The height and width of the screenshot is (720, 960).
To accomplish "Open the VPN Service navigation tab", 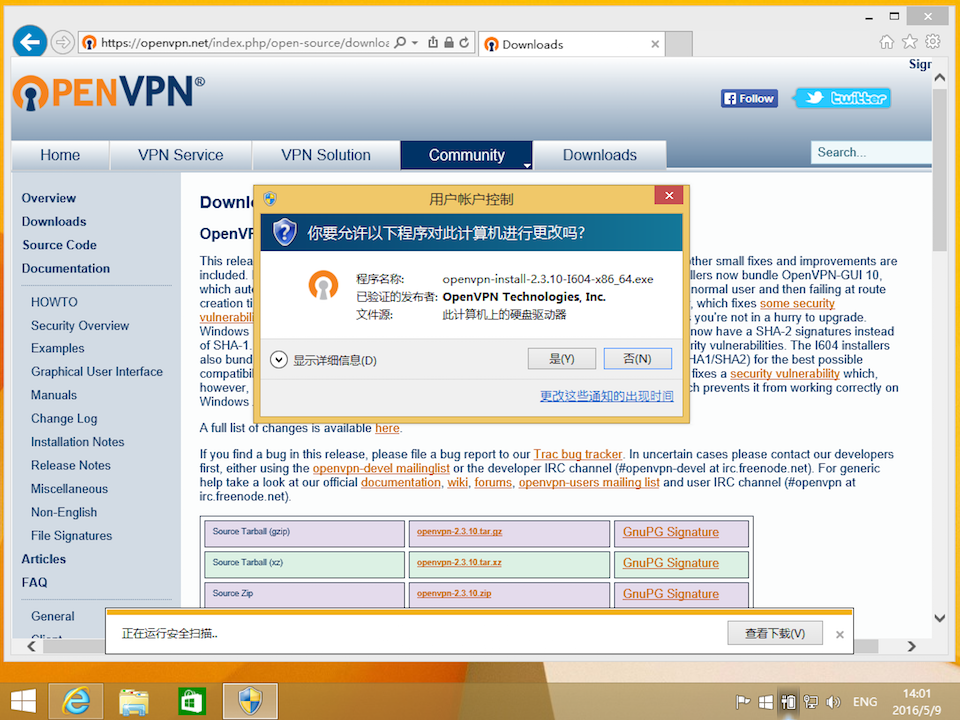I will (x=181, y=155).
